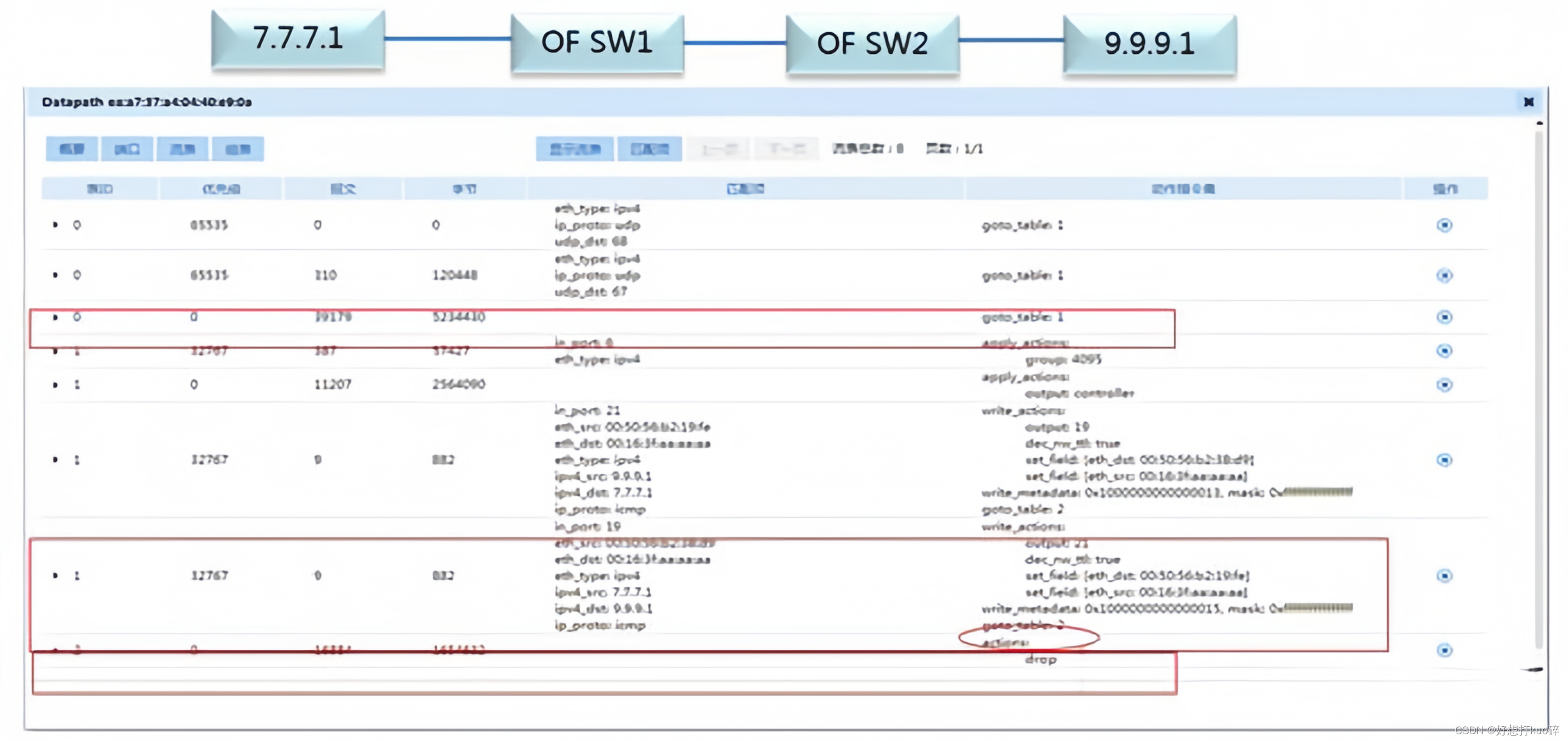Click action icon for group 4095 row
Viewport: 1568px width, 741px height.
pos(1444,351)
